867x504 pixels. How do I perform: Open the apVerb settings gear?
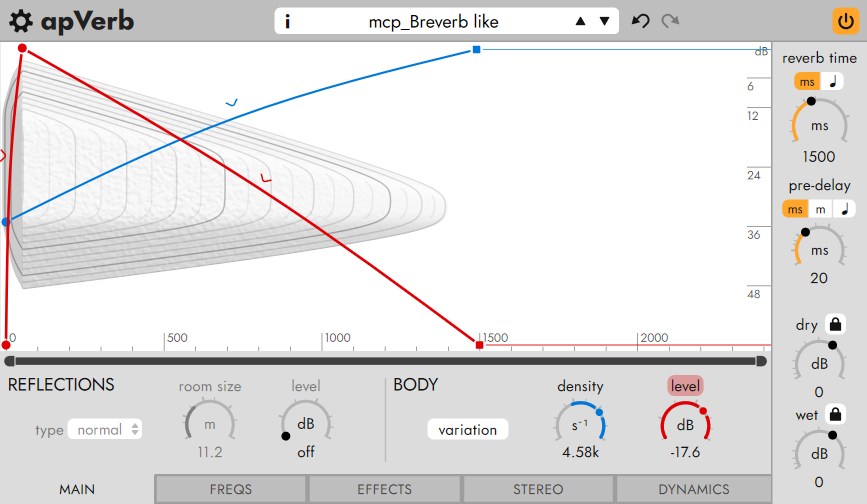coord(20,21)
